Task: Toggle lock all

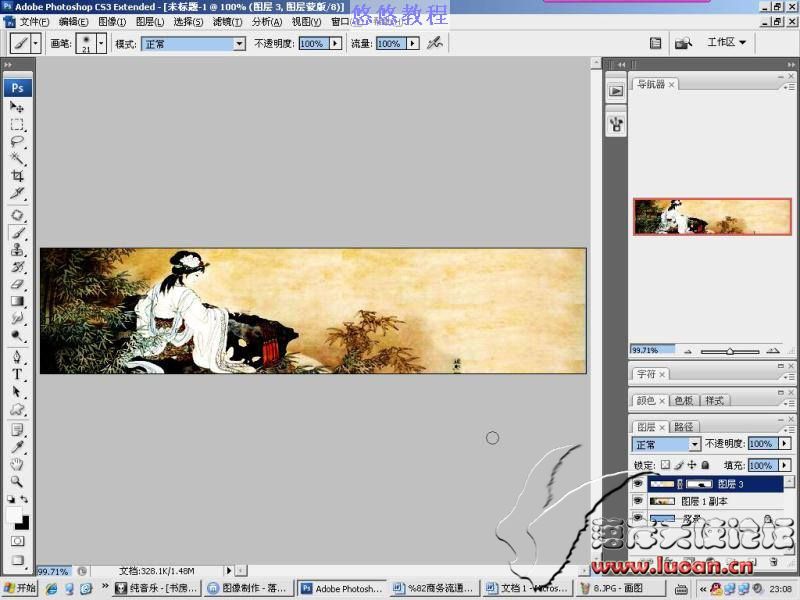Action: tap(705, 465)
